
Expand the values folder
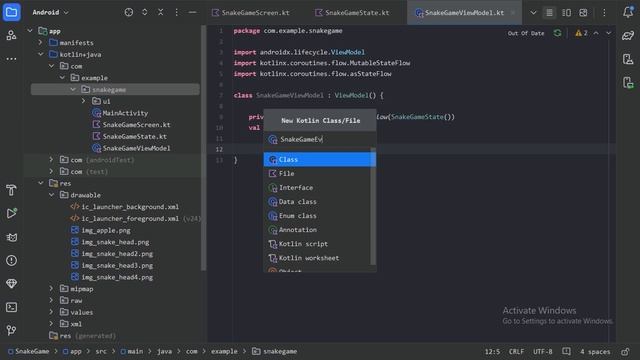[51, 312]
